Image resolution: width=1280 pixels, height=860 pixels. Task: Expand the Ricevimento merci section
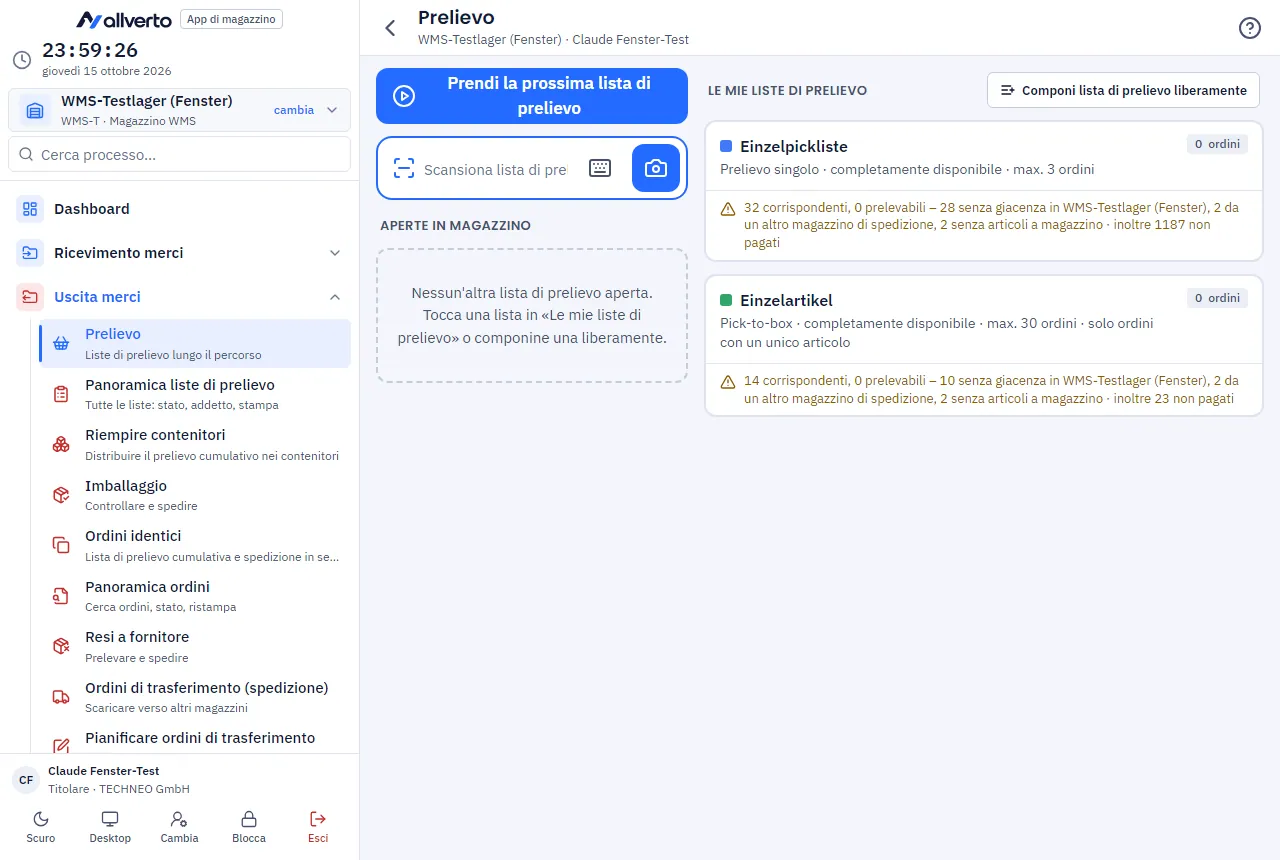click(335, 253)
